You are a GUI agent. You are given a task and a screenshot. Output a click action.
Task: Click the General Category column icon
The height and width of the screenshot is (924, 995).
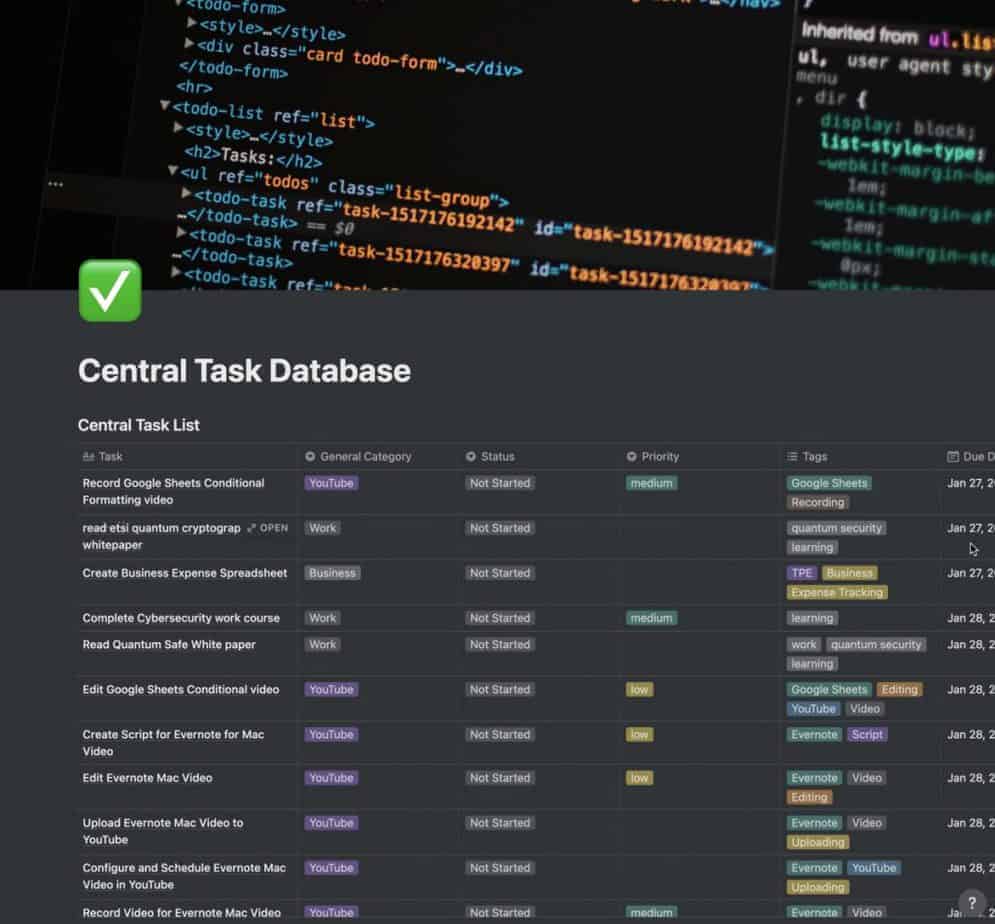pyautogui.click(x=310, y=456)
